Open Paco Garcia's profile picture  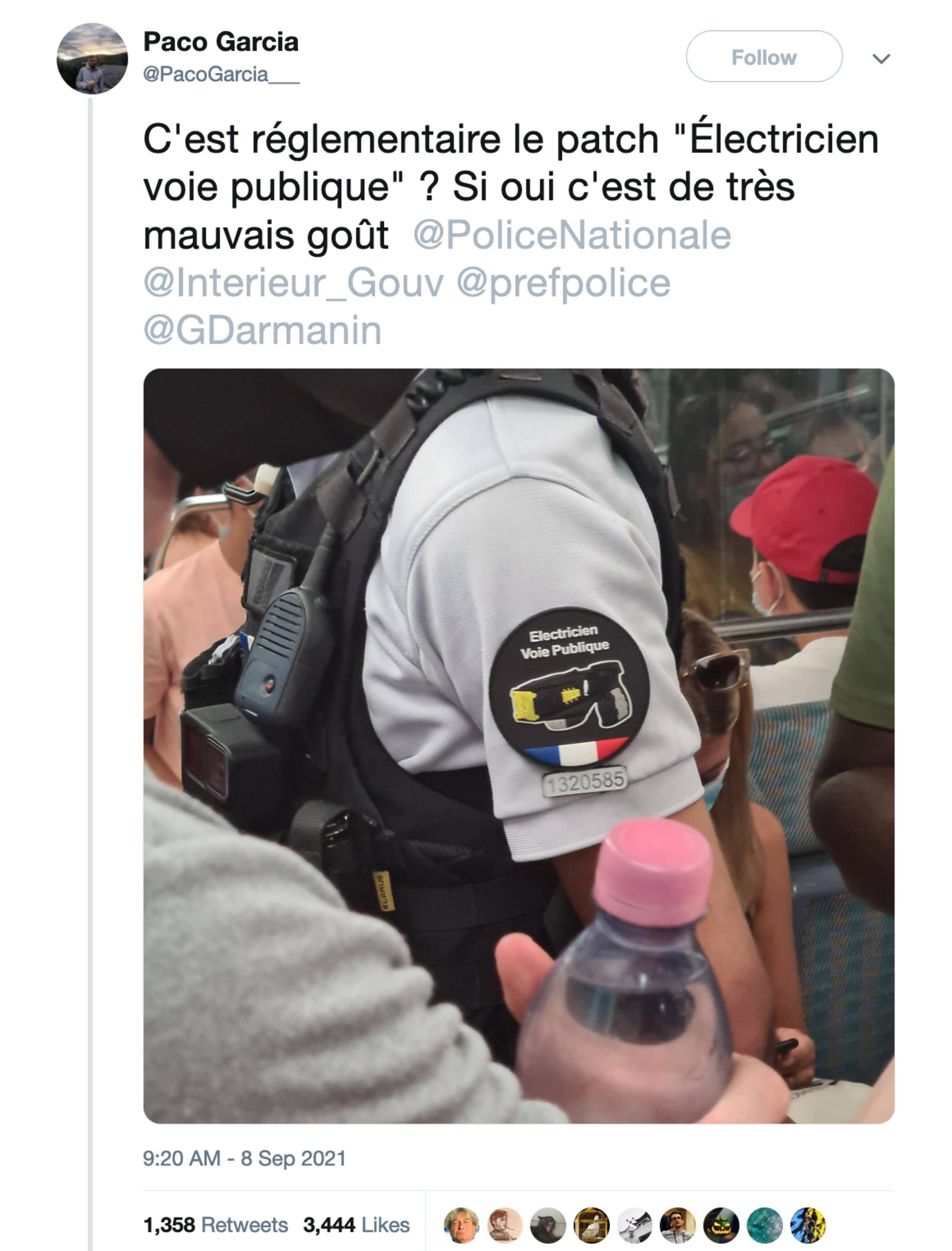coord(92,58)
